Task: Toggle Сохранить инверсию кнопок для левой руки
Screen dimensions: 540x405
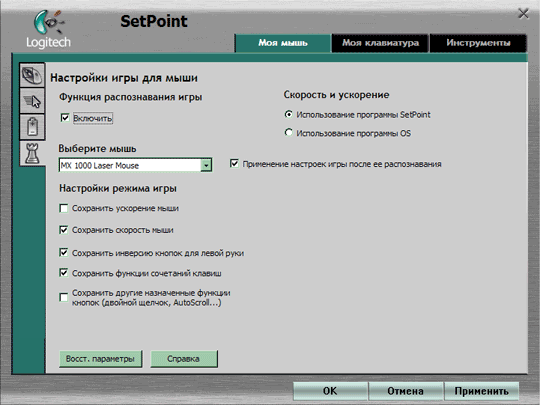Action: coord(64,252)
